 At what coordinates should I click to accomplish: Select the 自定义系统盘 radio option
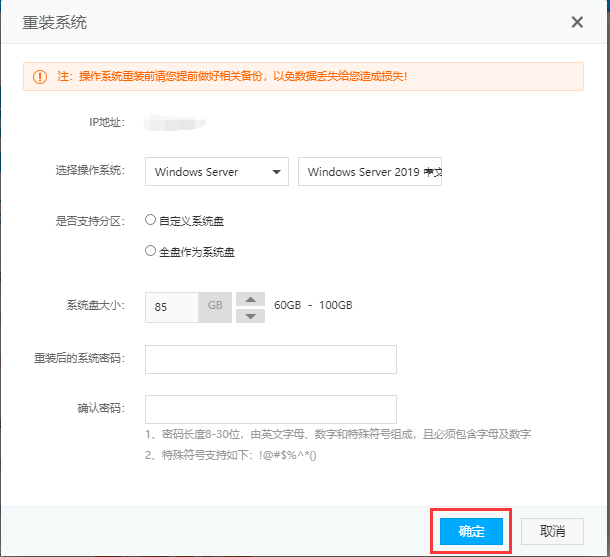[151, 220]
